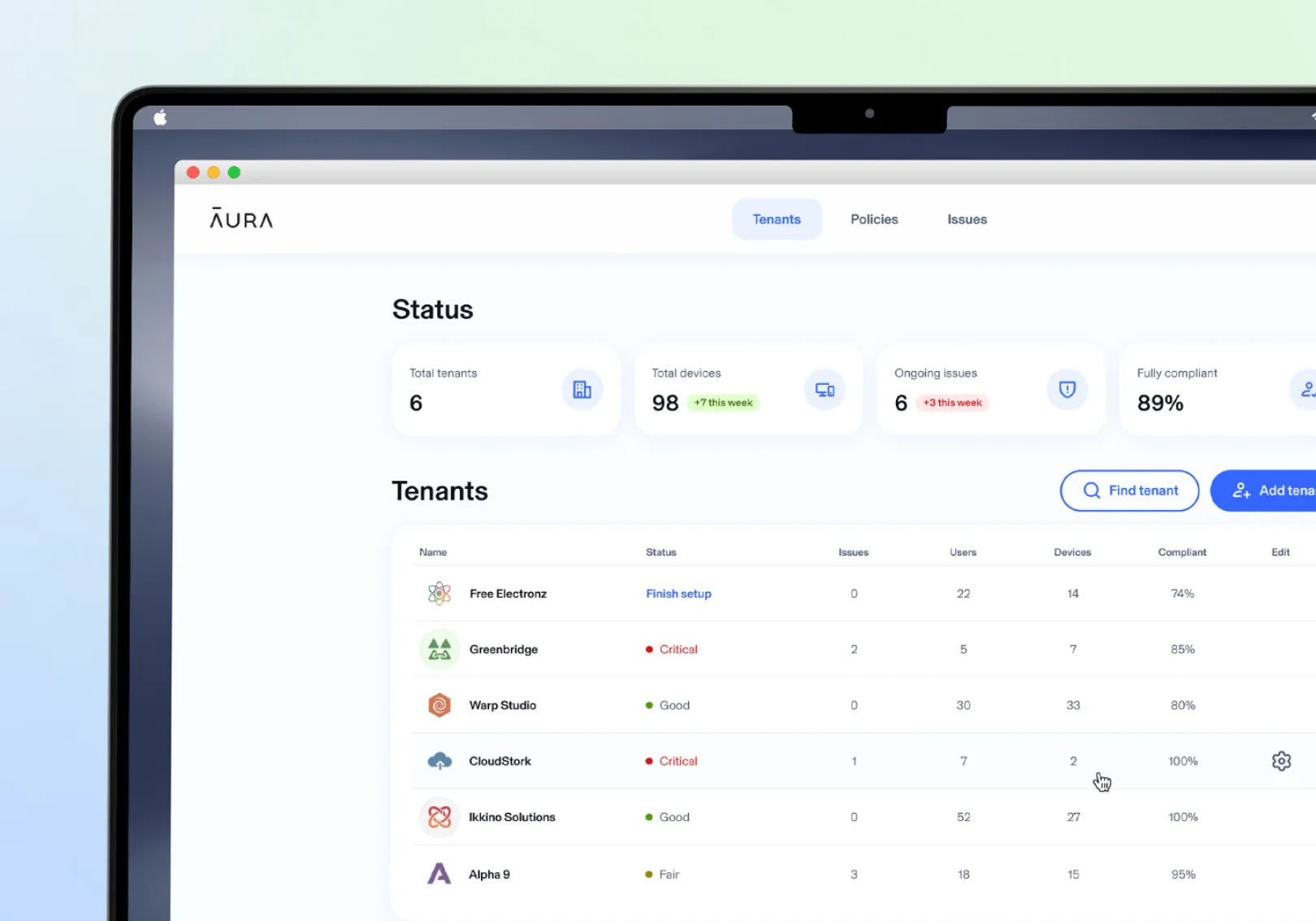
Task: Click Warp Studio's 80% compliant value
Action: click(1182, 705)
